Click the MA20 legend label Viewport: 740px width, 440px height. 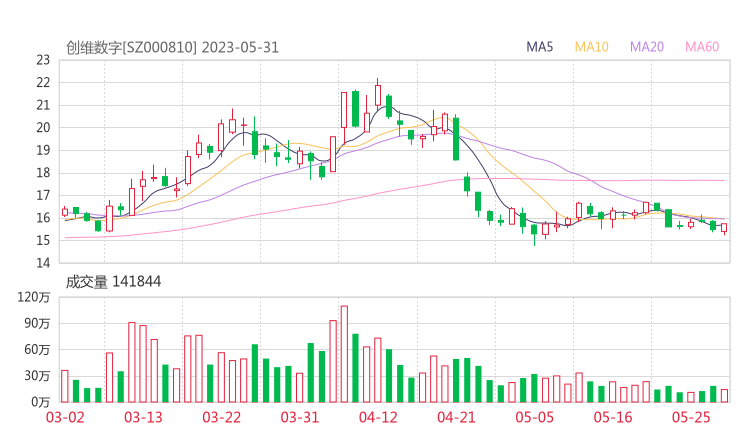tap(647, 47)
